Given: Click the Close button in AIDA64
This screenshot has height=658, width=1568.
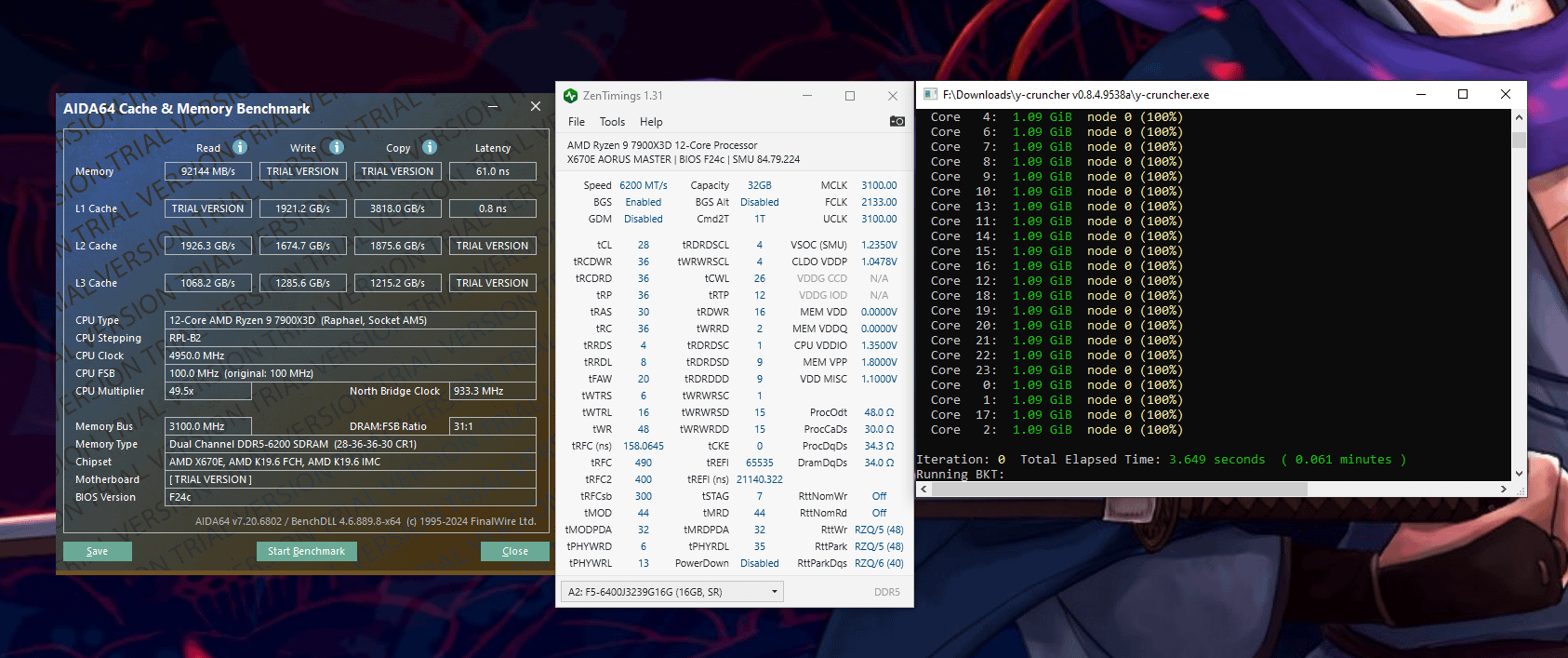Looking at the screenshot, I should (514, 551).
